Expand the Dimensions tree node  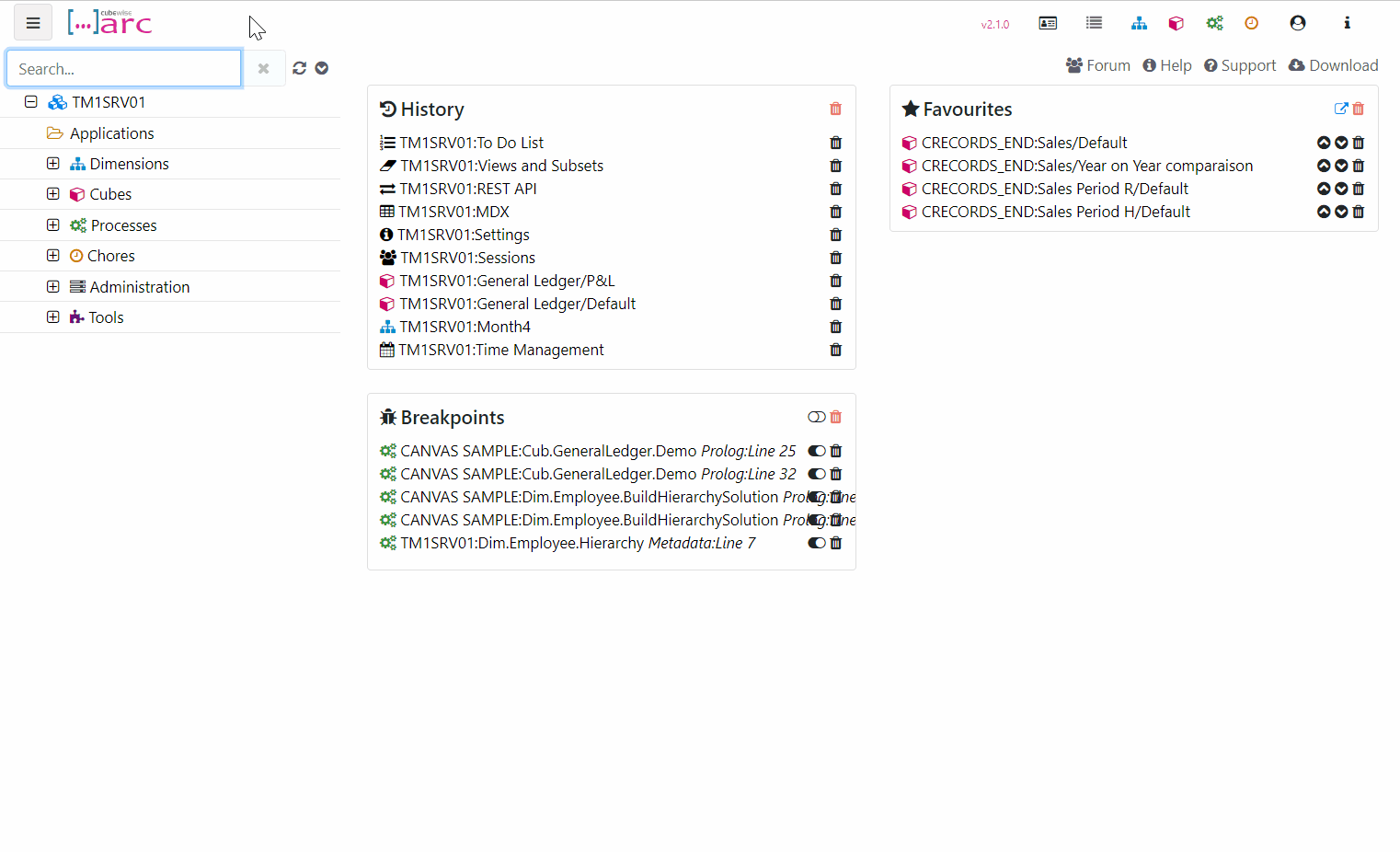(x=53, y=164)
